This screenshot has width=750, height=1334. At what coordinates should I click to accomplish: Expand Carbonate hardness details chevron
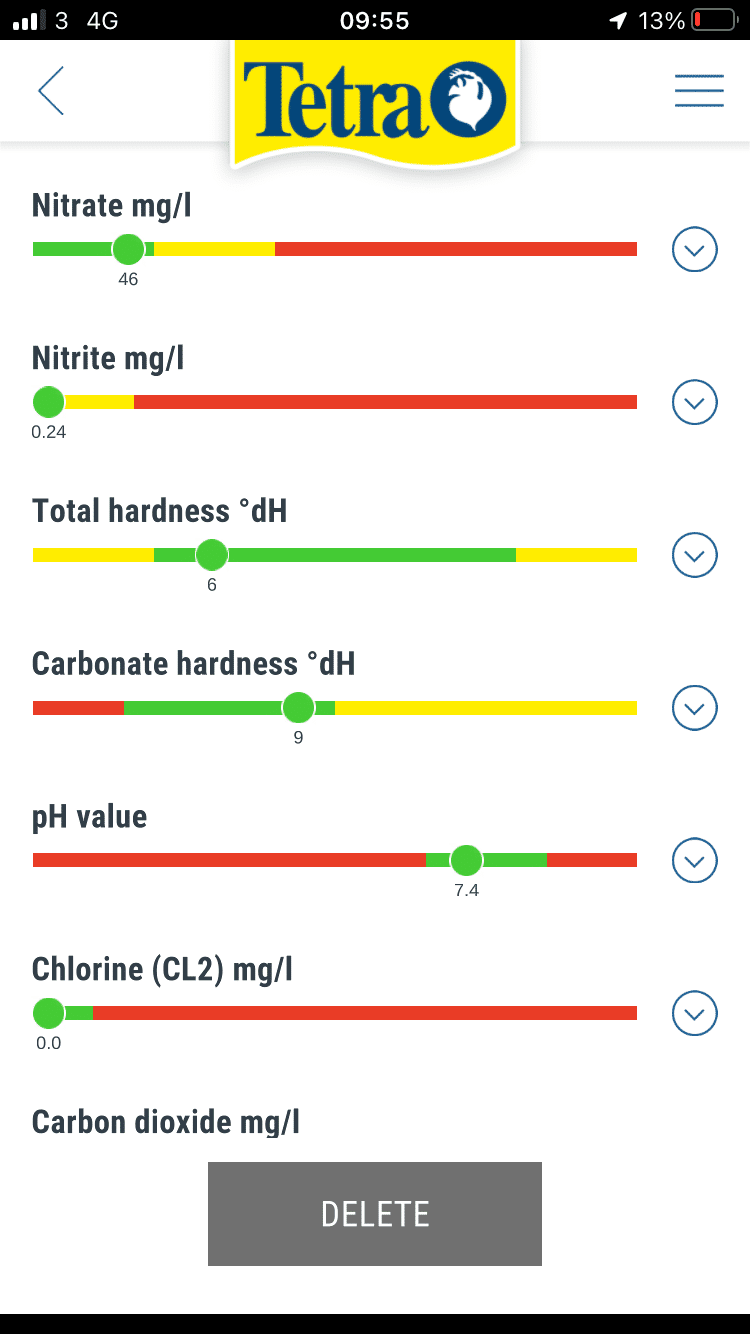(695, 708)
